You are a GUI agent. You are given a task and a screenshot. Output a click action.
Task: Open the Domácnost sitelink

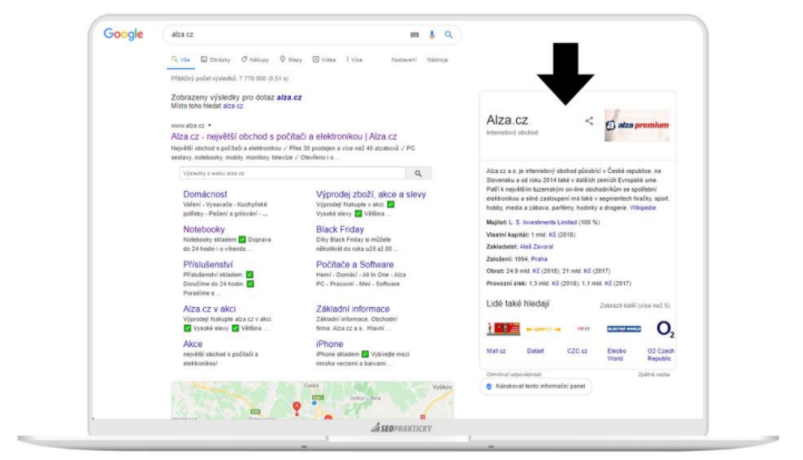coord(205,194)
